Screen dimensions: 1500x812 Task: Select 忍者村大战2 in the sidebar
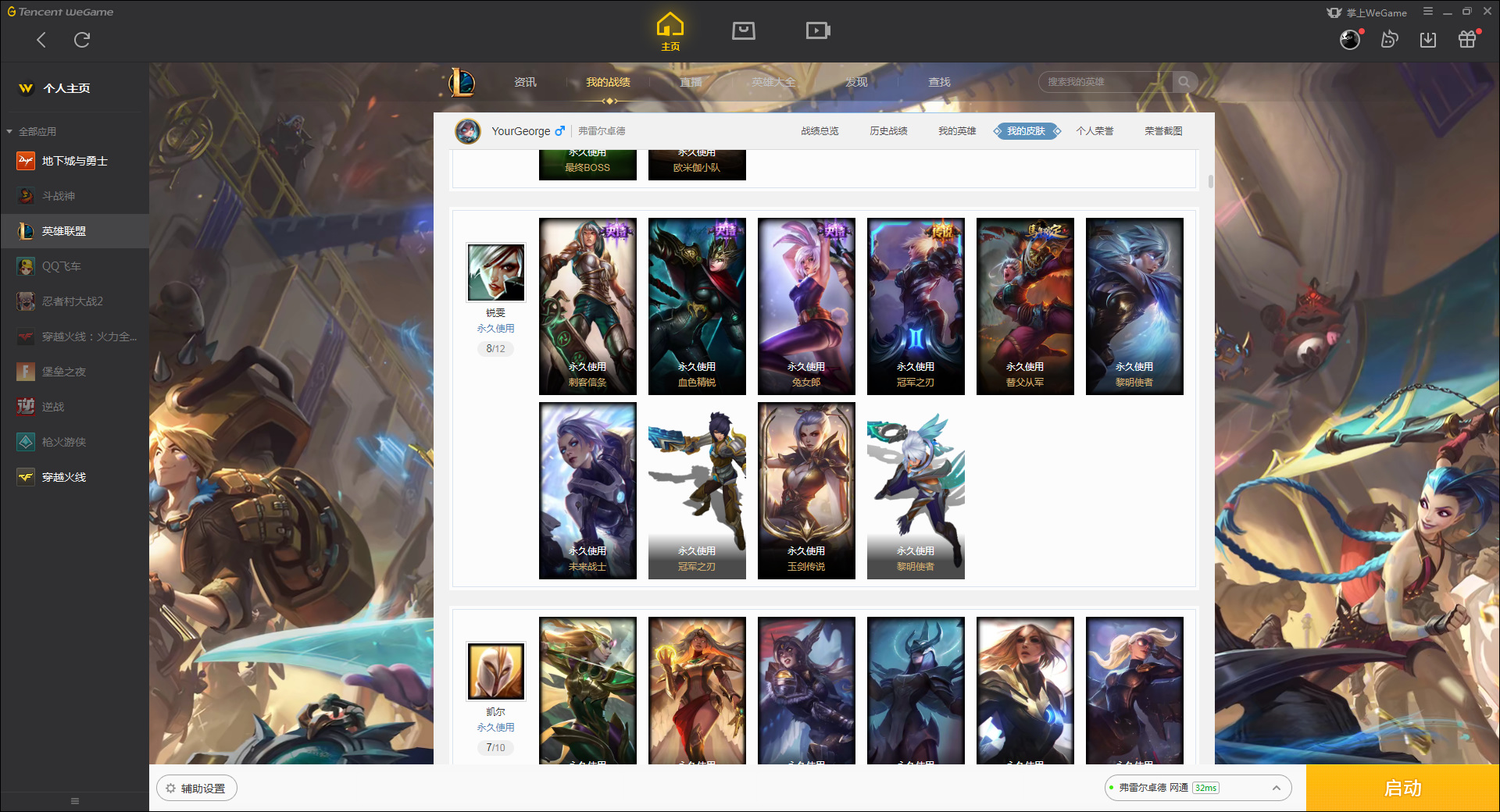(74, 301)
